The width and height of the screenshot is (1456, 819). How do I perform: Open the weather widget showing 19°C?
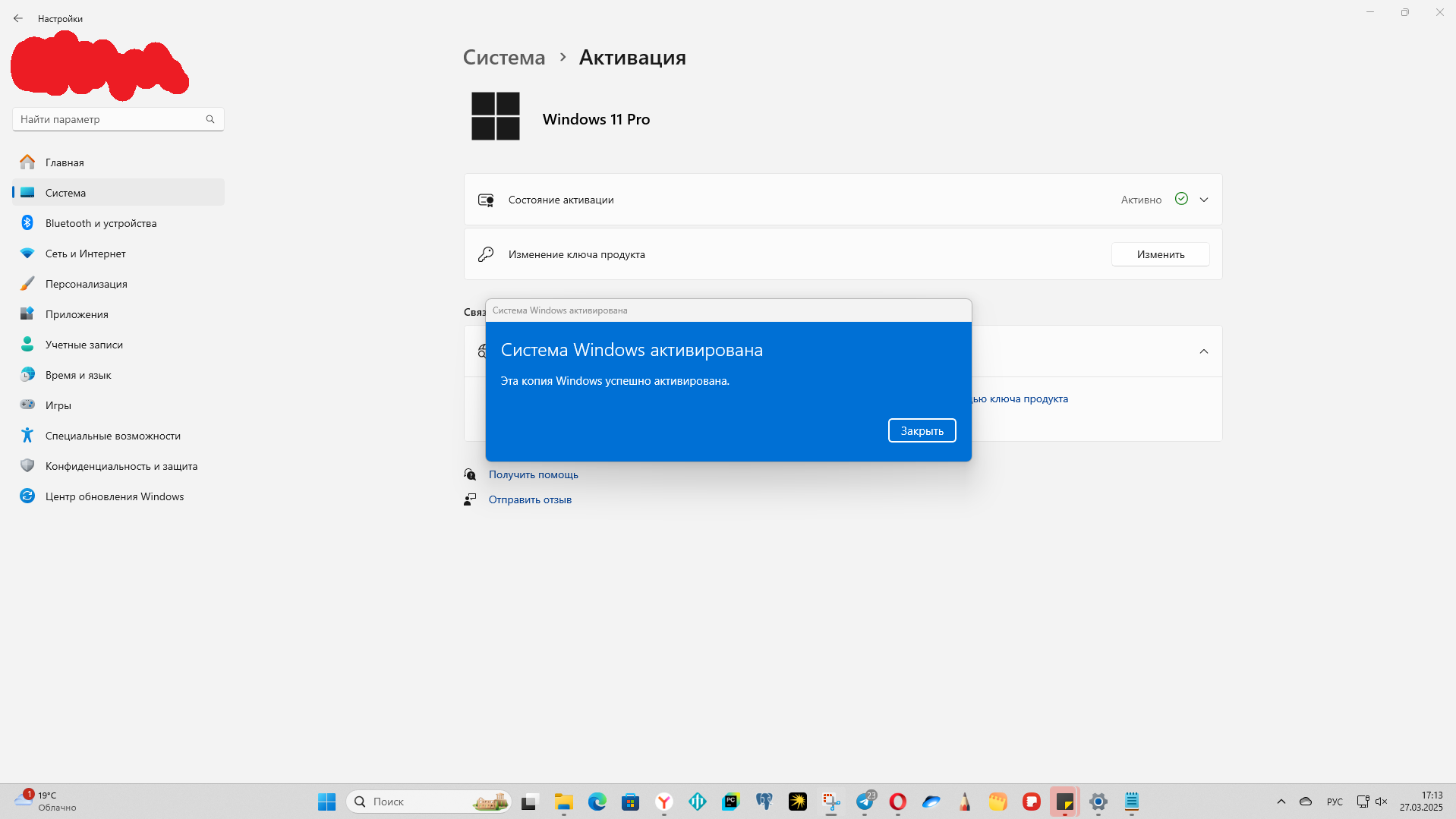click(47, 802)
